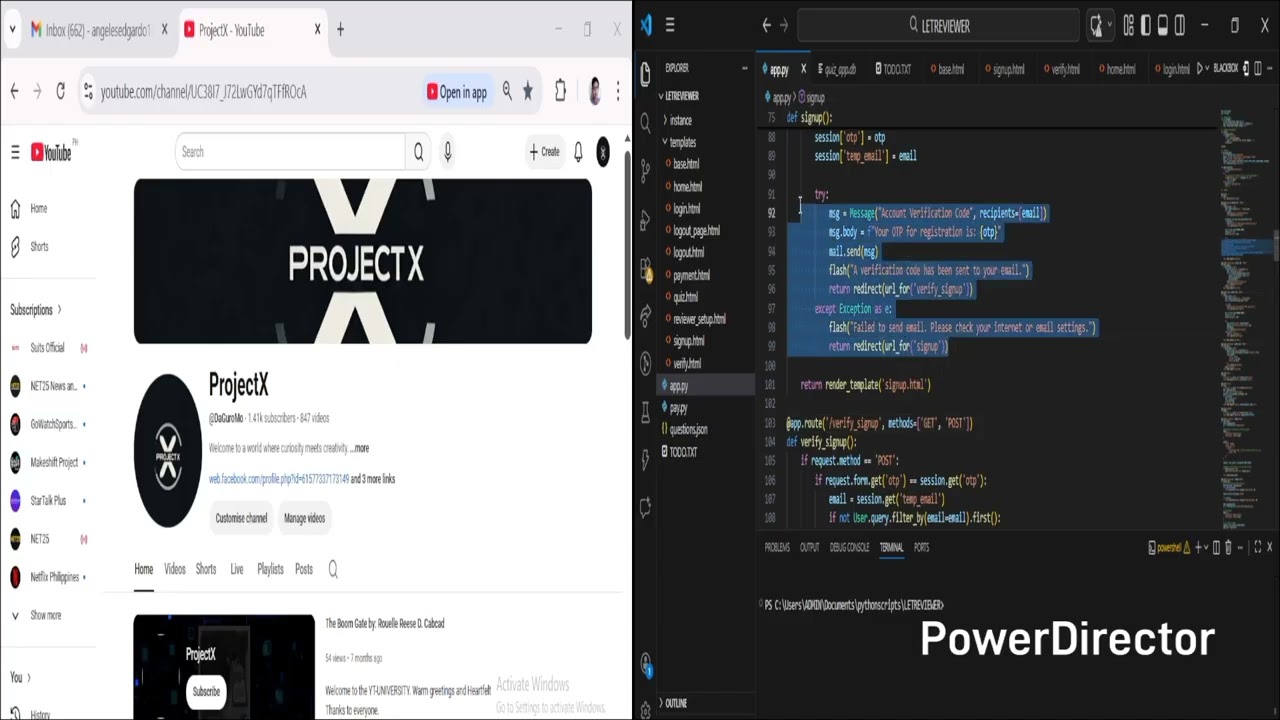Image resolution: width=1280 pixels, height=720 pixels.
Task: Click the YouTube search magnifier button
Action: pos(419,152)
